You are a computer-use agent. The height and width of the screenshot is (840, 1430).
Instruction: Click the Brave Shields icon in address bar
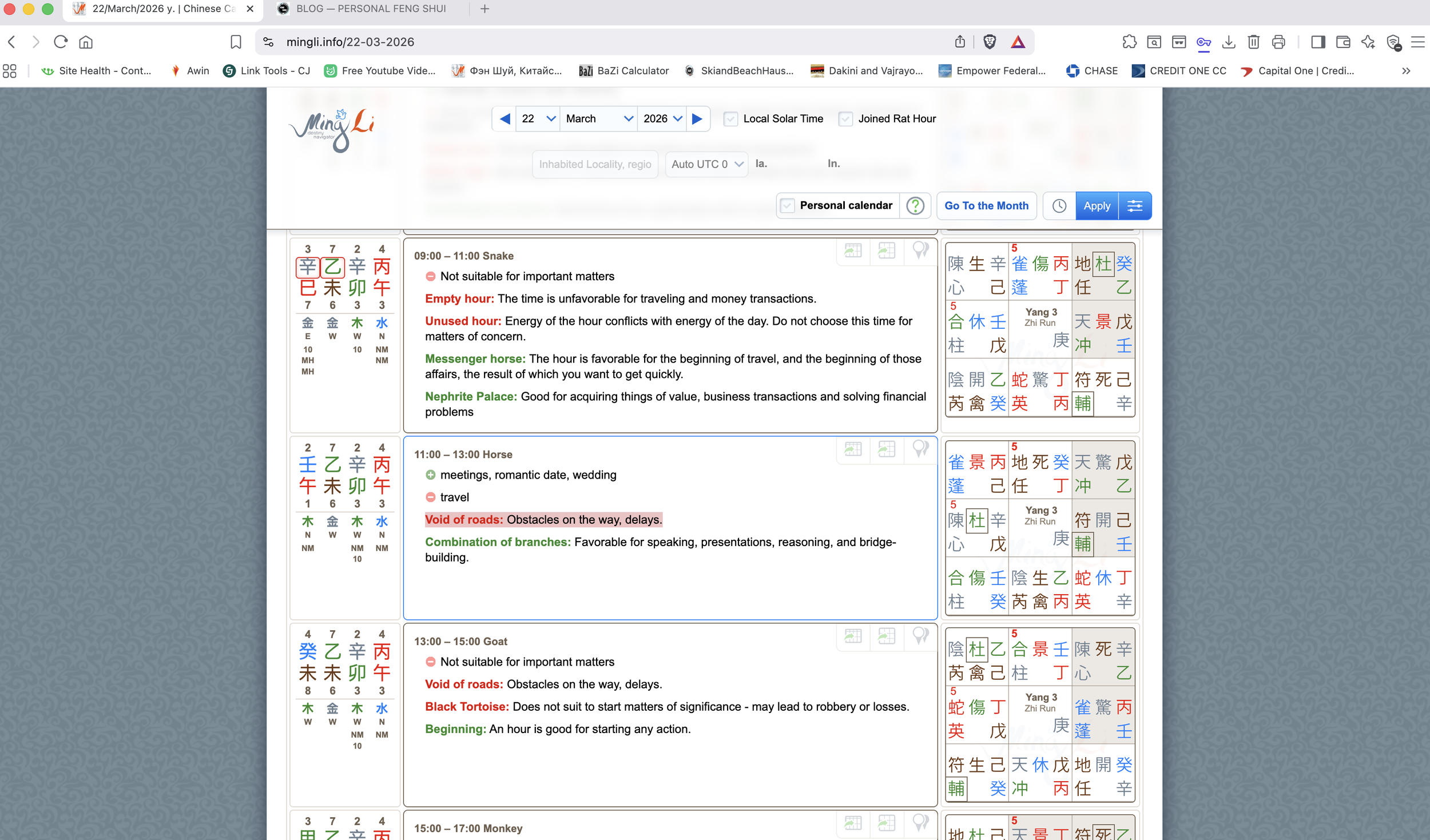click(x=990, y=42)
